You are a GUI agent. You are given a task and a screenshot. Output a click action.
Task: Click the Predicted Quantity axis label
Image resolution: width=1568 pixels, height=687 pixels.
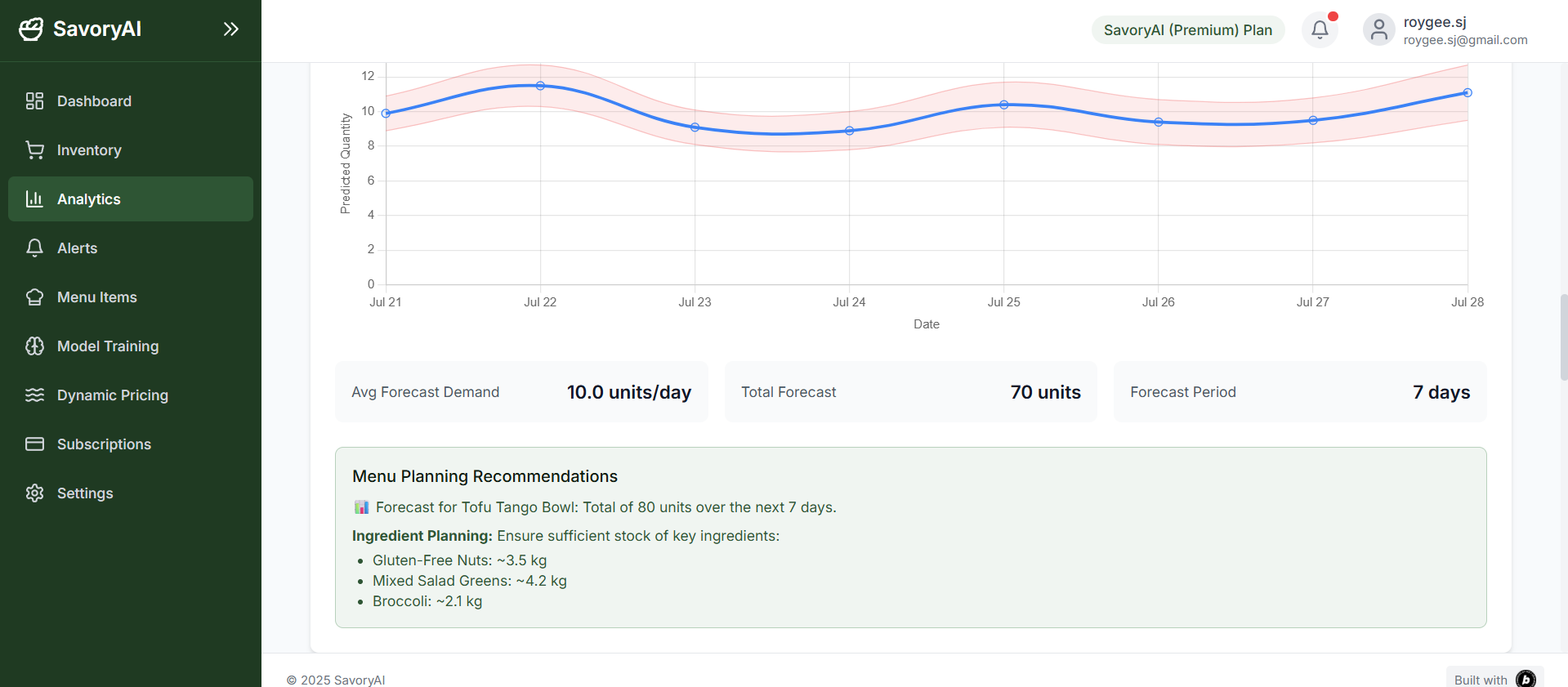pos(345,163)
